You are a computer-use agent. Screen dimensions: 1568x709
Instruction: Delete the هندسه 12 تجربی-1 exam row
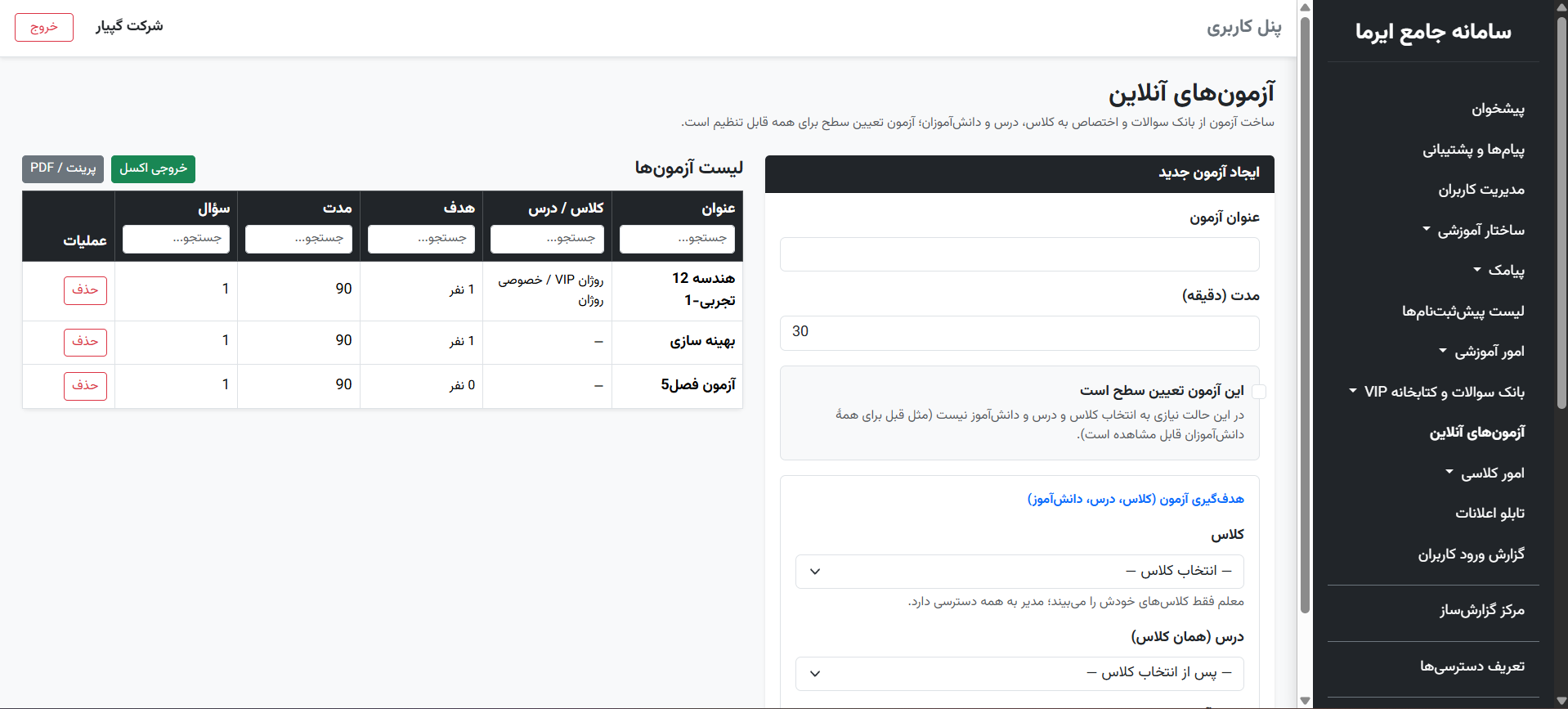tap(85, 290)
